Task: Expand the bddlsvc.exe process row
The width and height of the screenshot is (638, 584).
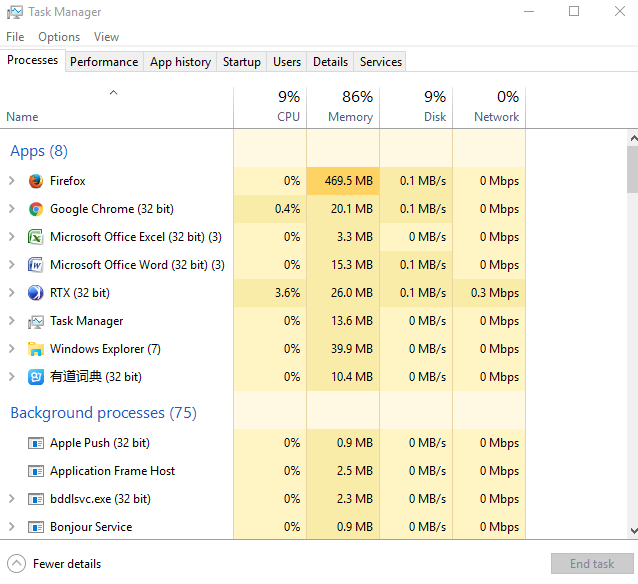Action: [12, 499]
